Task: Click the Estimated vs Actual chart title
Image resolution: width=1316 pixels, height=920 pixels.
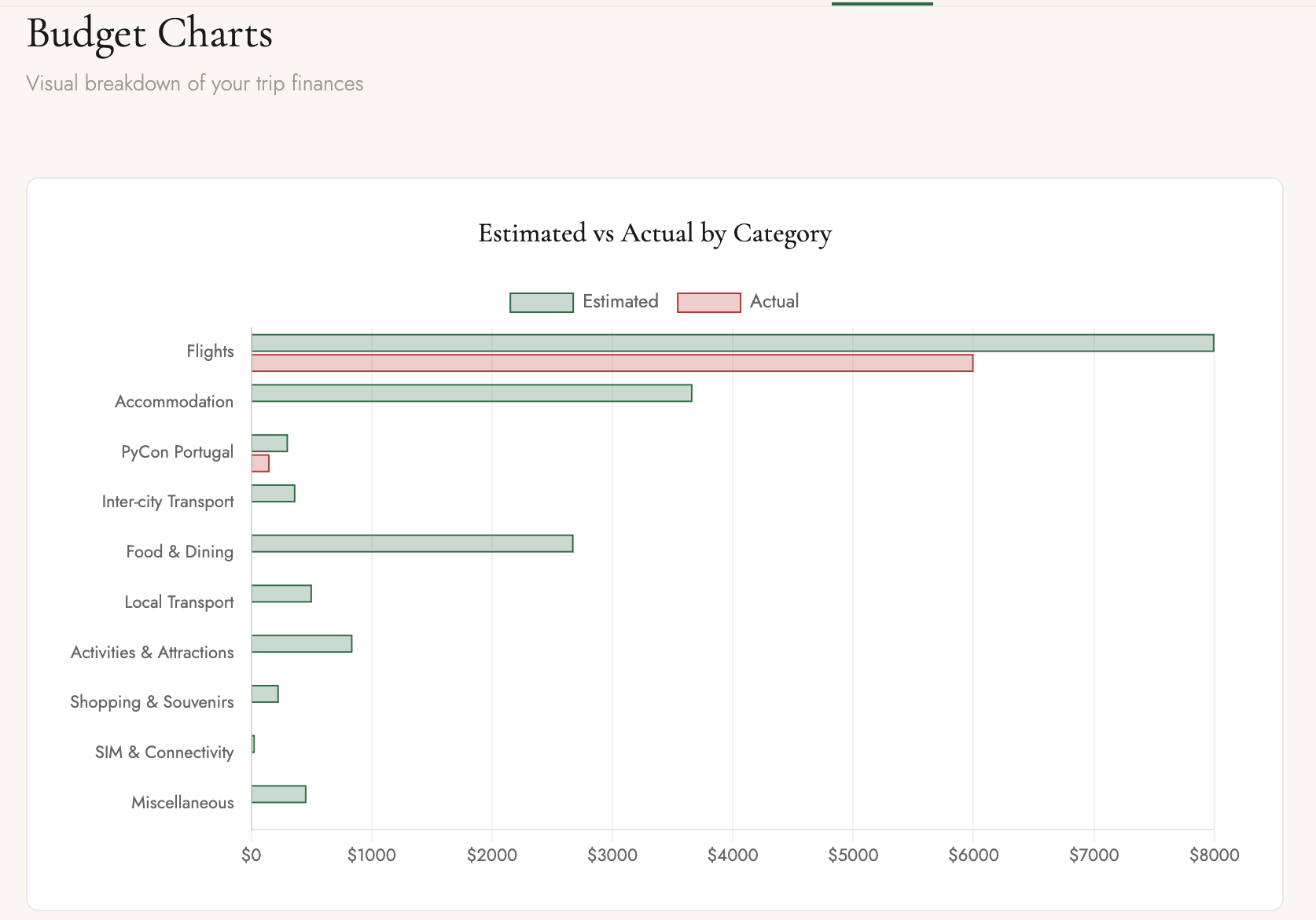Action: pyautogui.click(x=654, y=234)
